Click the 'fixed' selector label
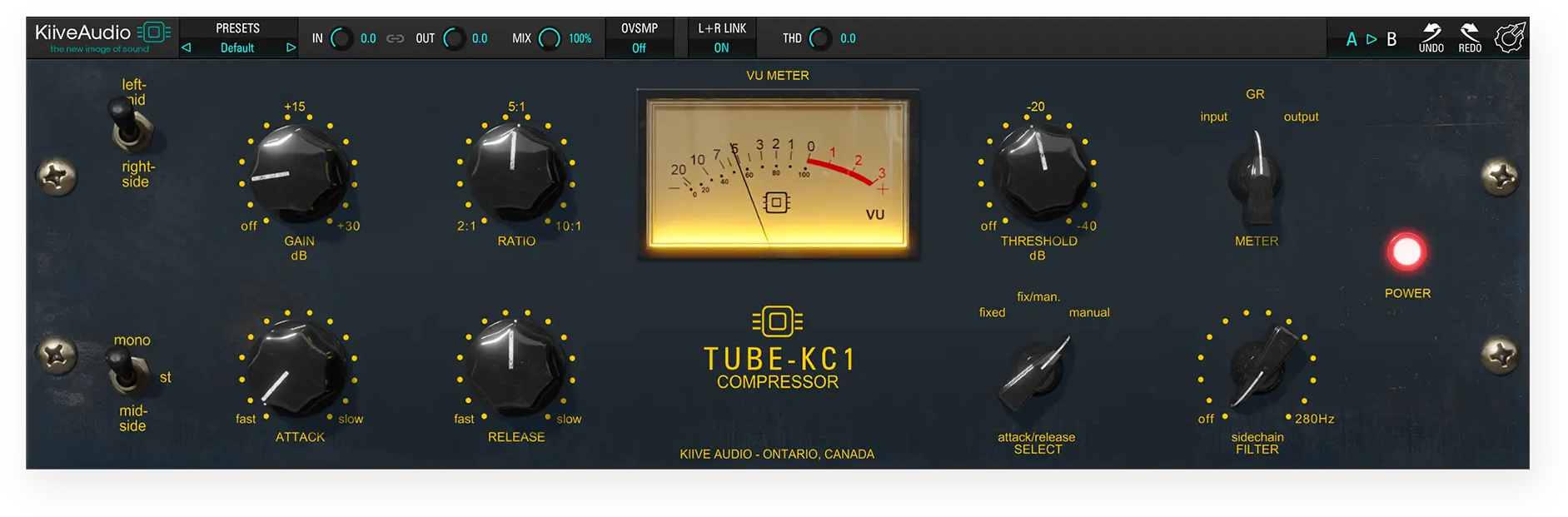1568x517 pixels. click(992, 312)
